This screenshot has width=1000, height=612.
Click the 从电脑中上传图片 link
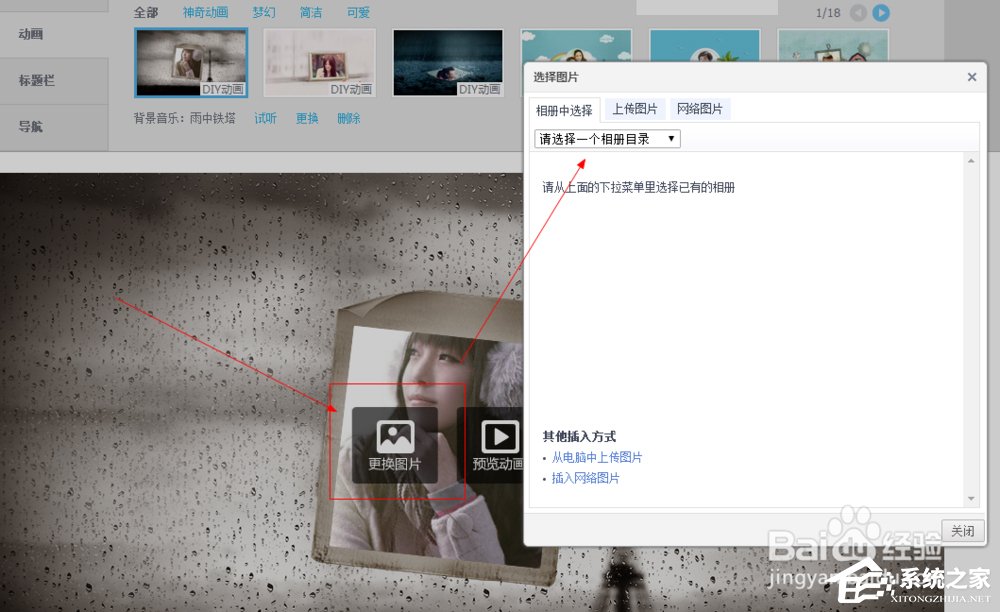[x=595, y=457]
